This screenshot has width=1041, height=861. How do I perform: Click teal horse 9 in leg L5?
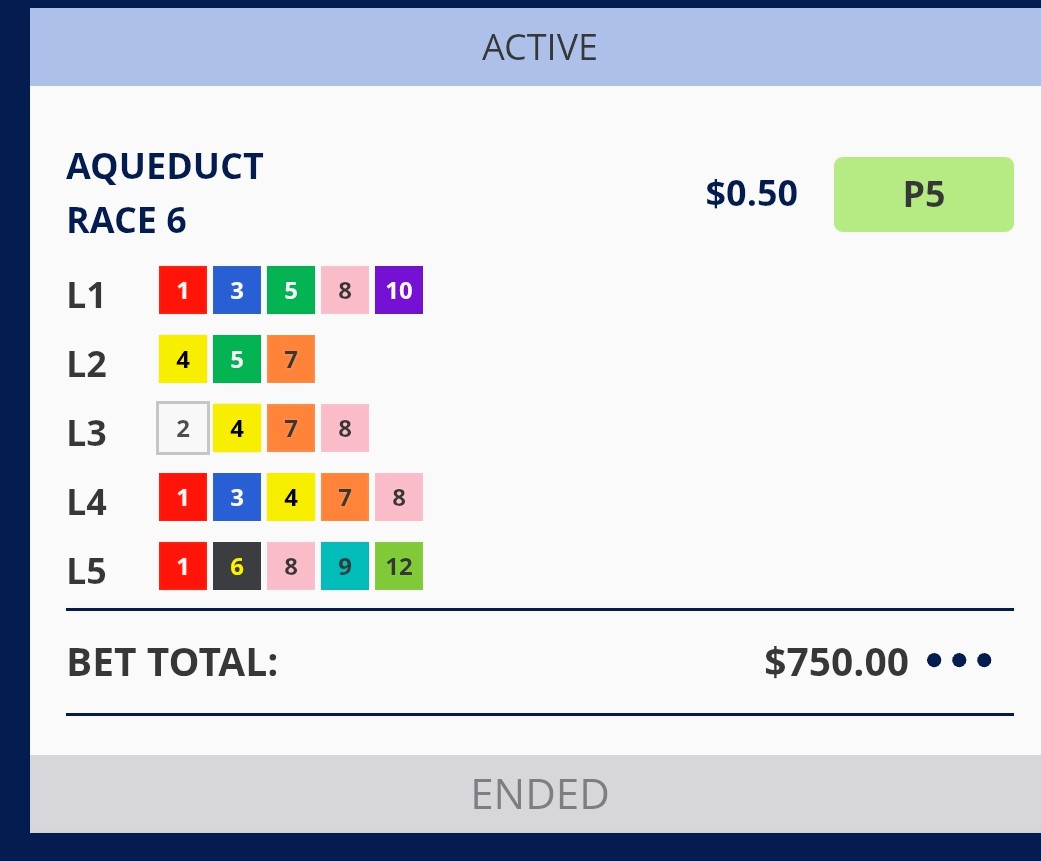(x=345, y=566)
